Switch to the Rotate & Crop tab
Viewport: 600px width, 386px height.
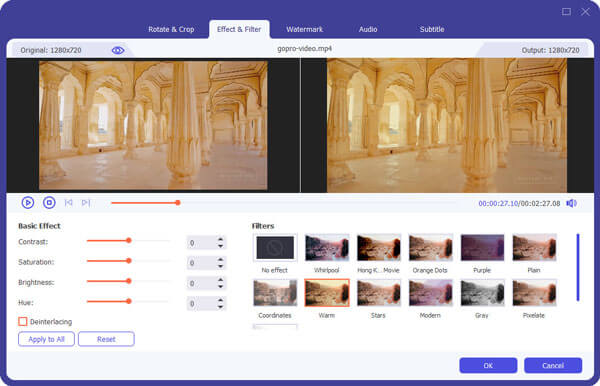[171, 29]
